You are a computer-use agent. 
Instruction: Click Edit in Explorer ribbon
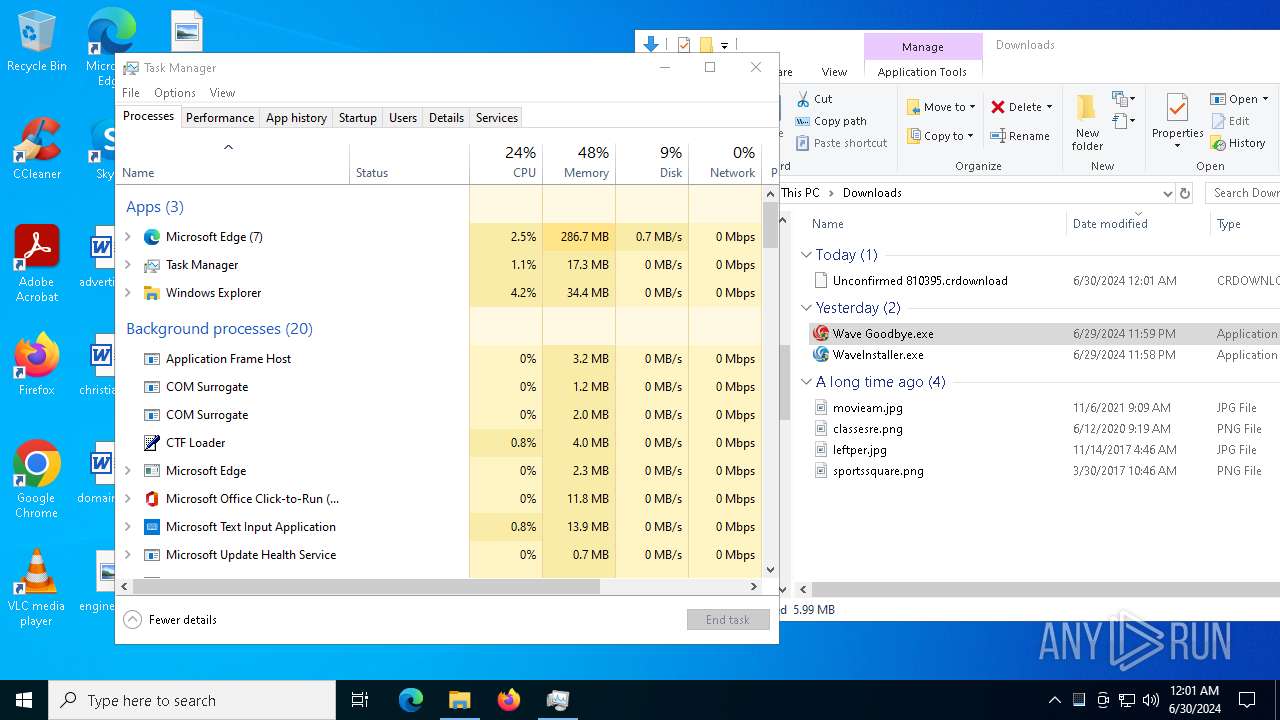point(1230,121)
